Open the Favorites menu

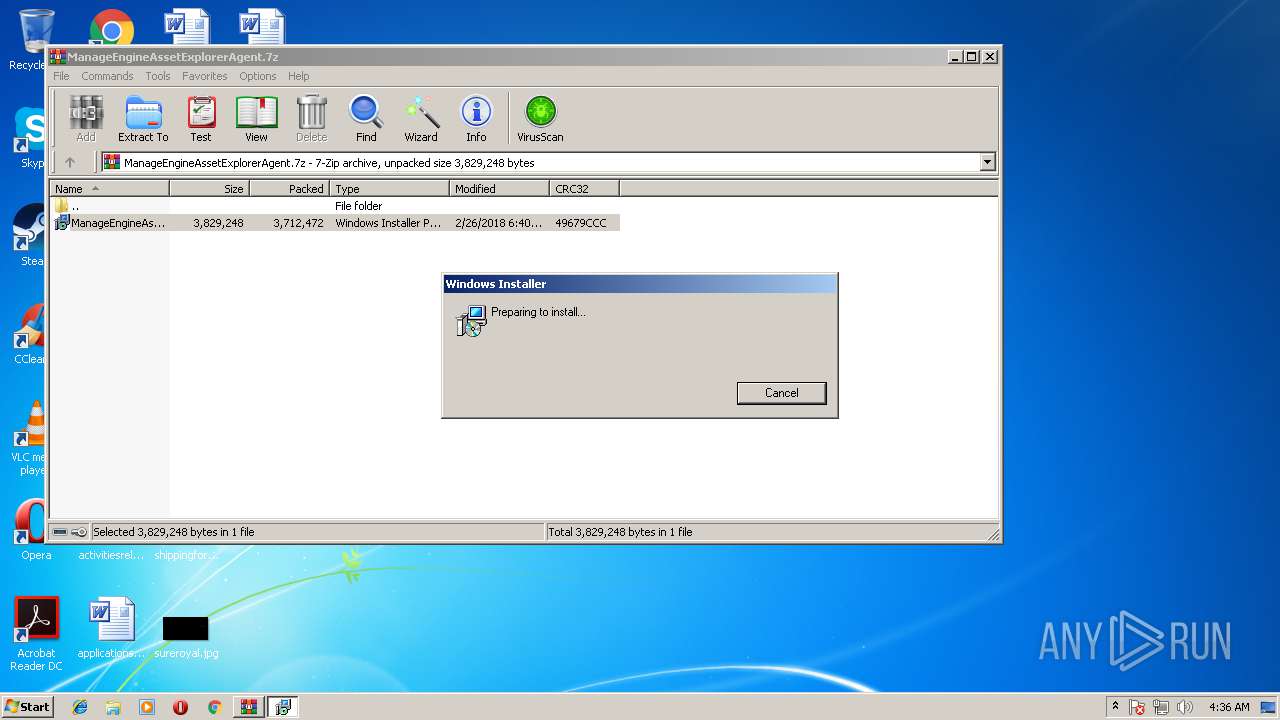(x=204, y=76)
